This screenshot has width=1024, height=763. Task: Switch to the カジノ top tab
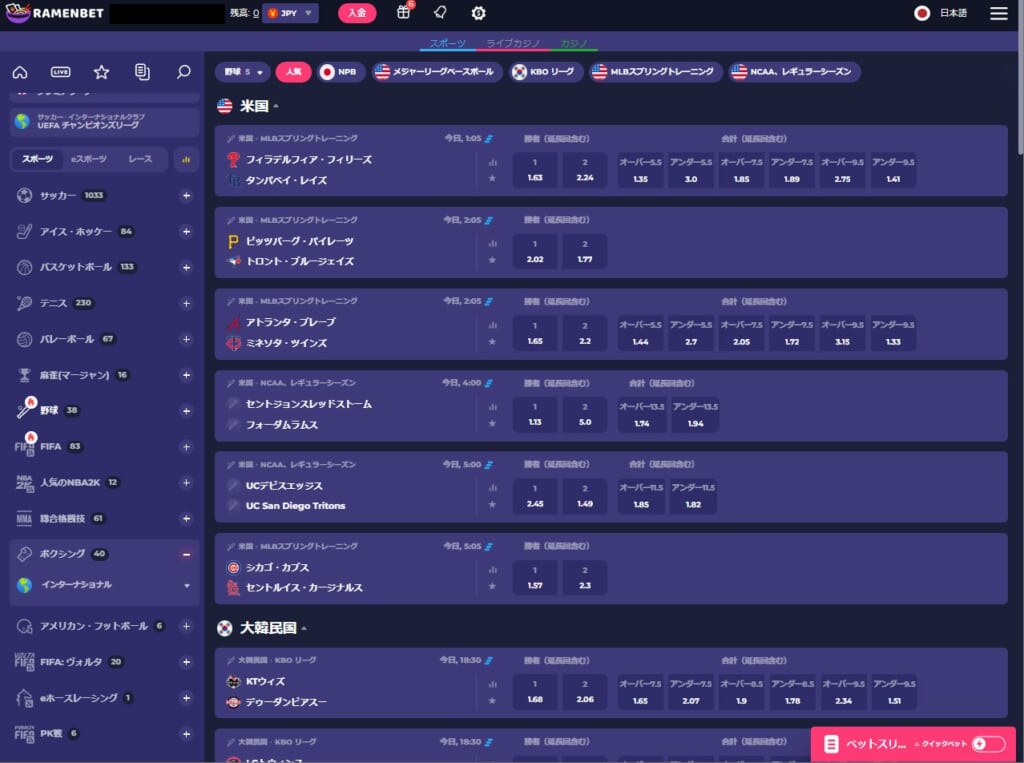pos(573,44)
